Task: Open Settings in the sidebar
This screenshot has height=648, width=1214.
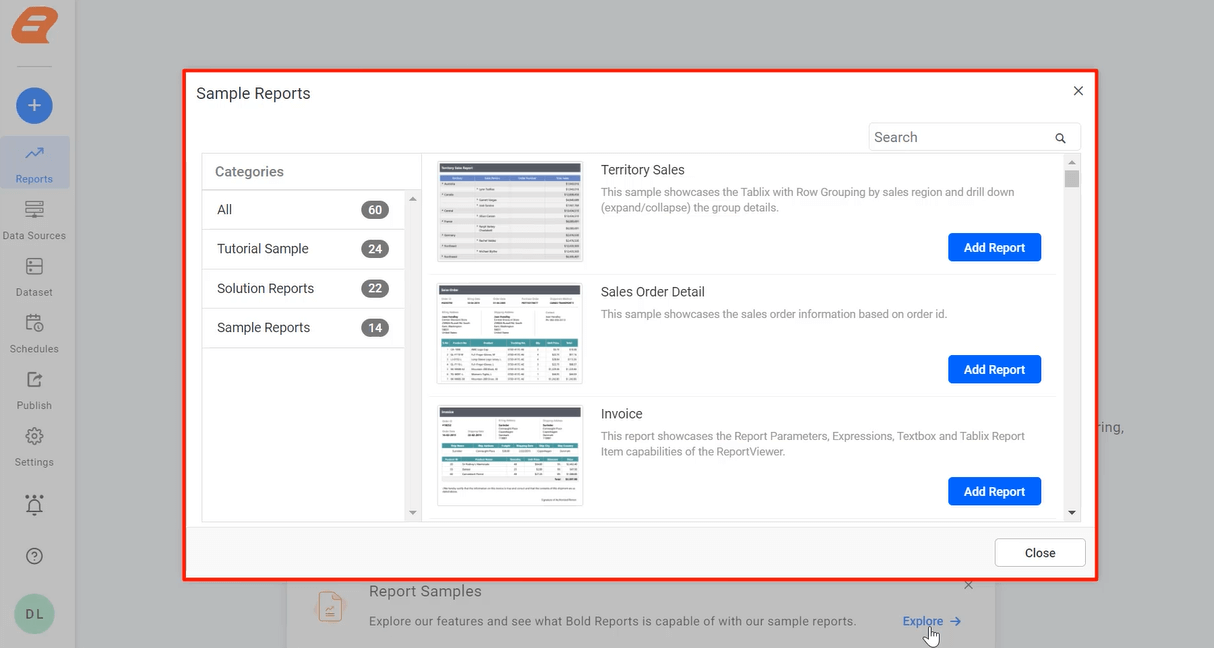Action: [x=34, y=447]
